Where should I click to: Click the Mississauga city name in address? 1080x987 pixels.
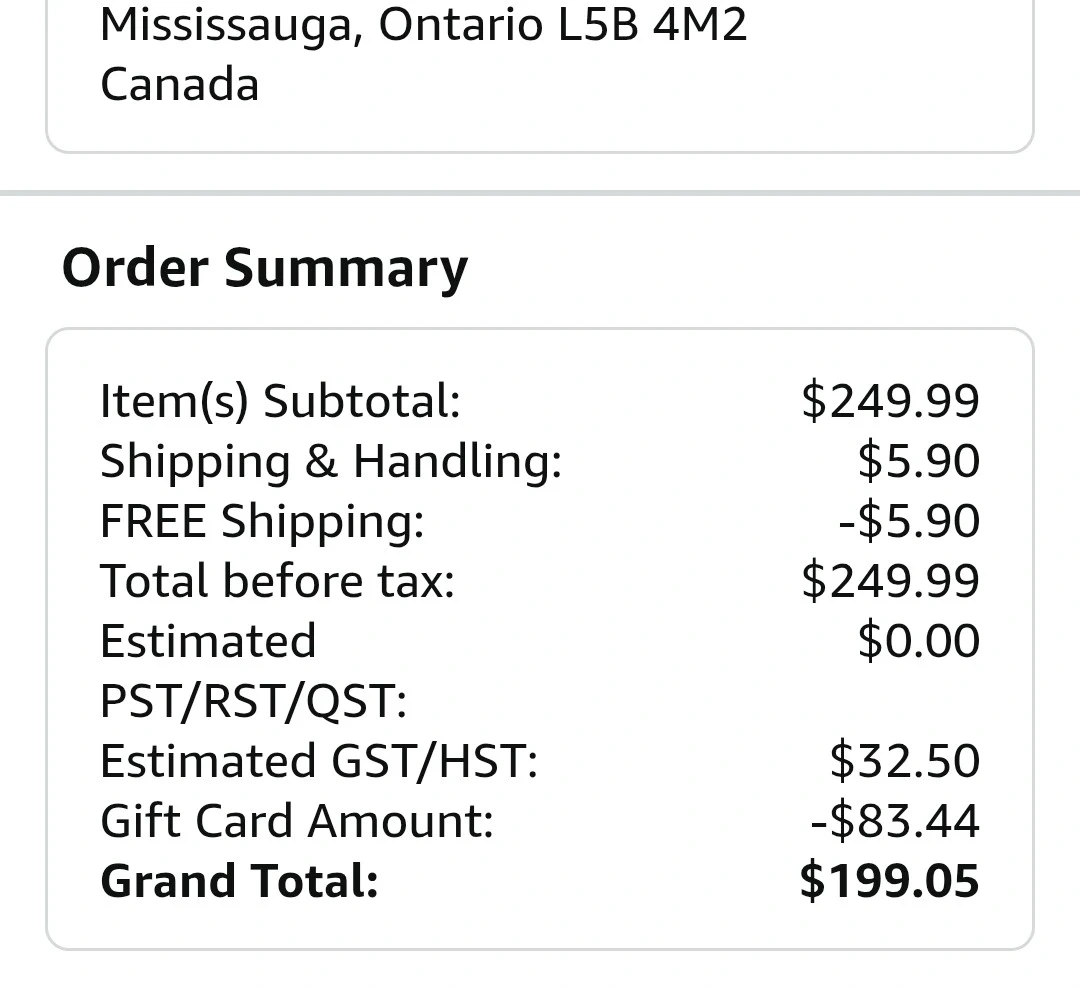225,26
